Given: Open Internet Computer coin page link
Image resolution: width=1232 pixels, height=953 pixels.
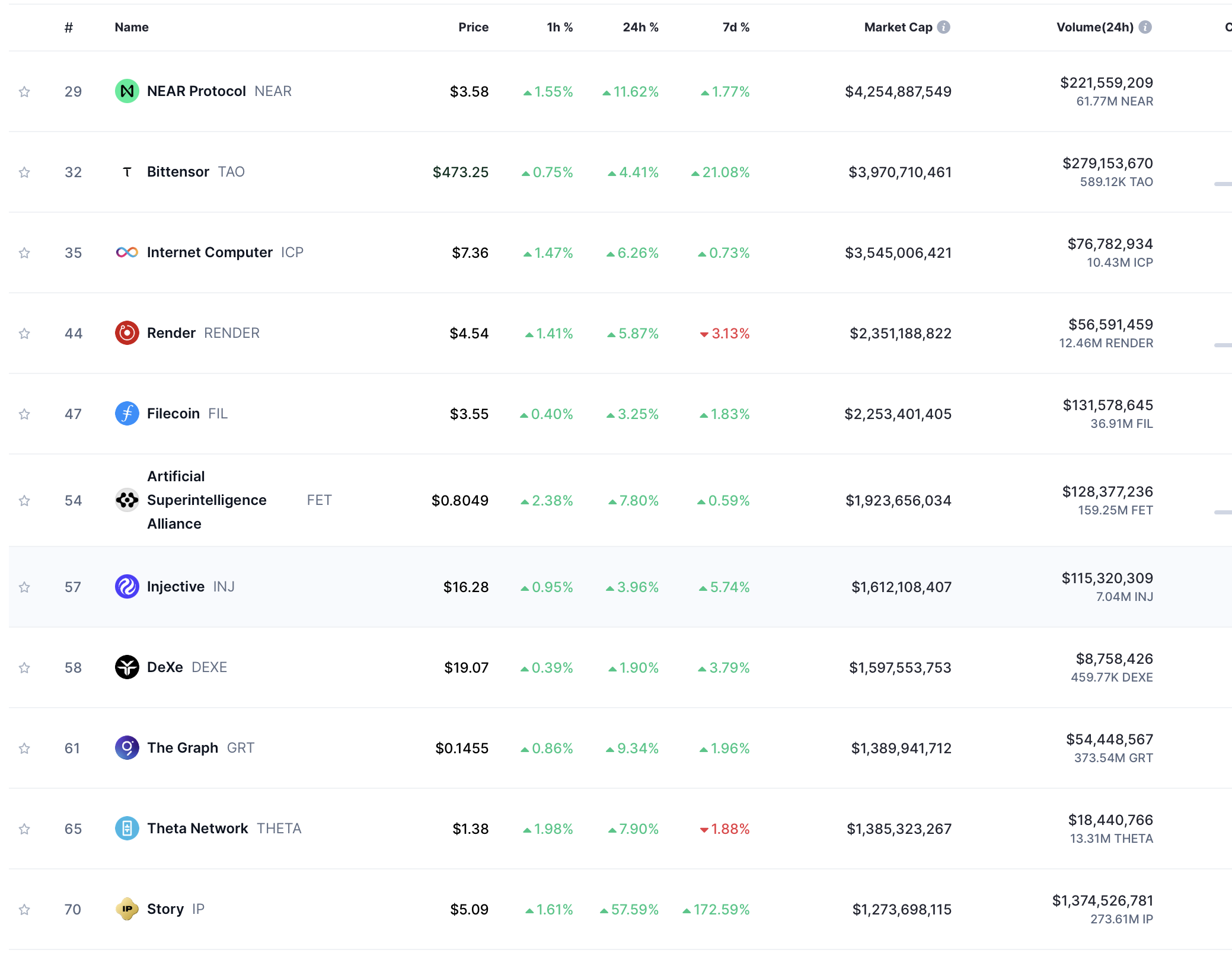Looking at the screenshot, I should point(209,252).
